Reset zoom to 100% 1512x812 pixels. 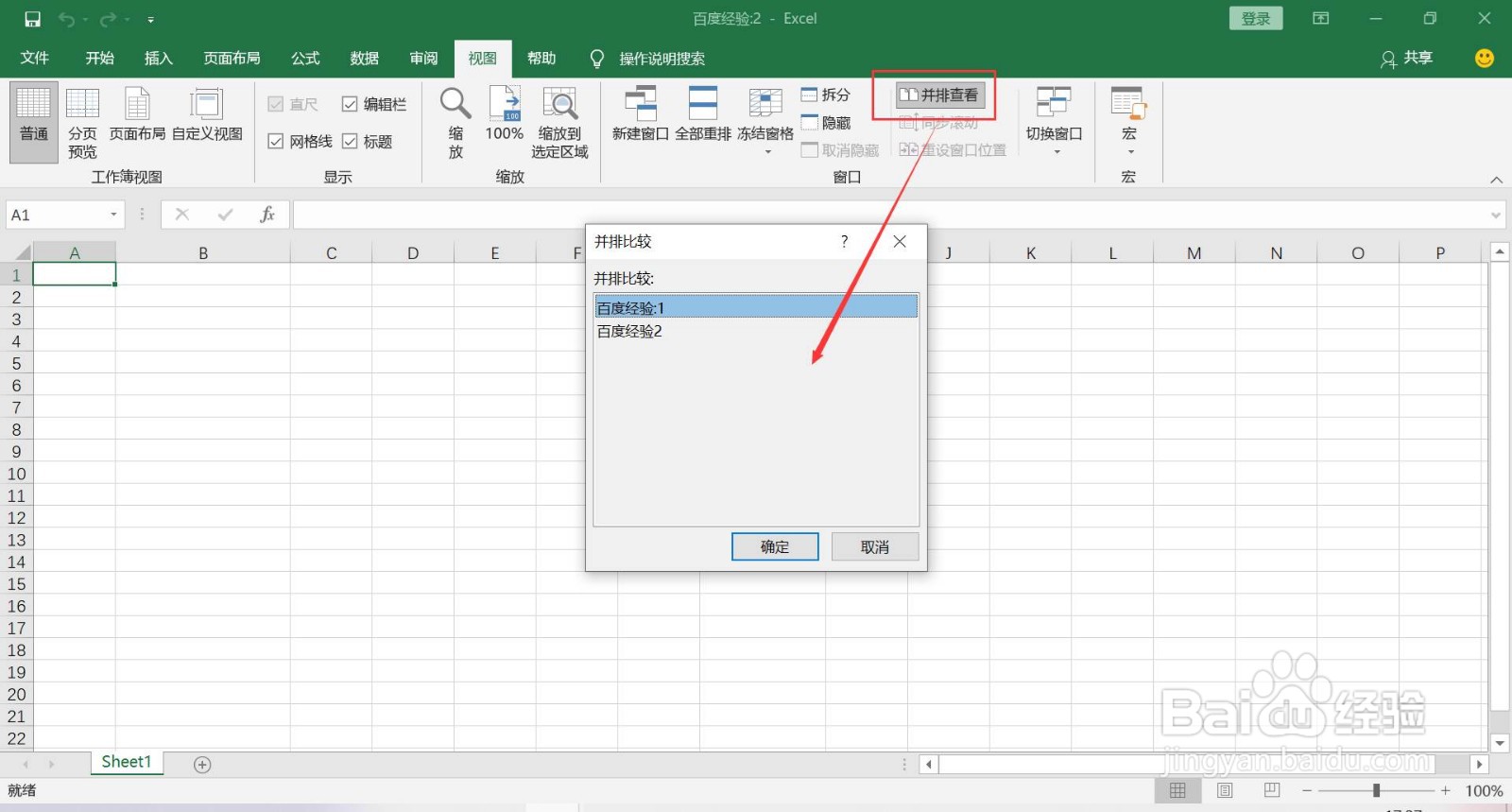pyautogui.click(x=505, y=114)
